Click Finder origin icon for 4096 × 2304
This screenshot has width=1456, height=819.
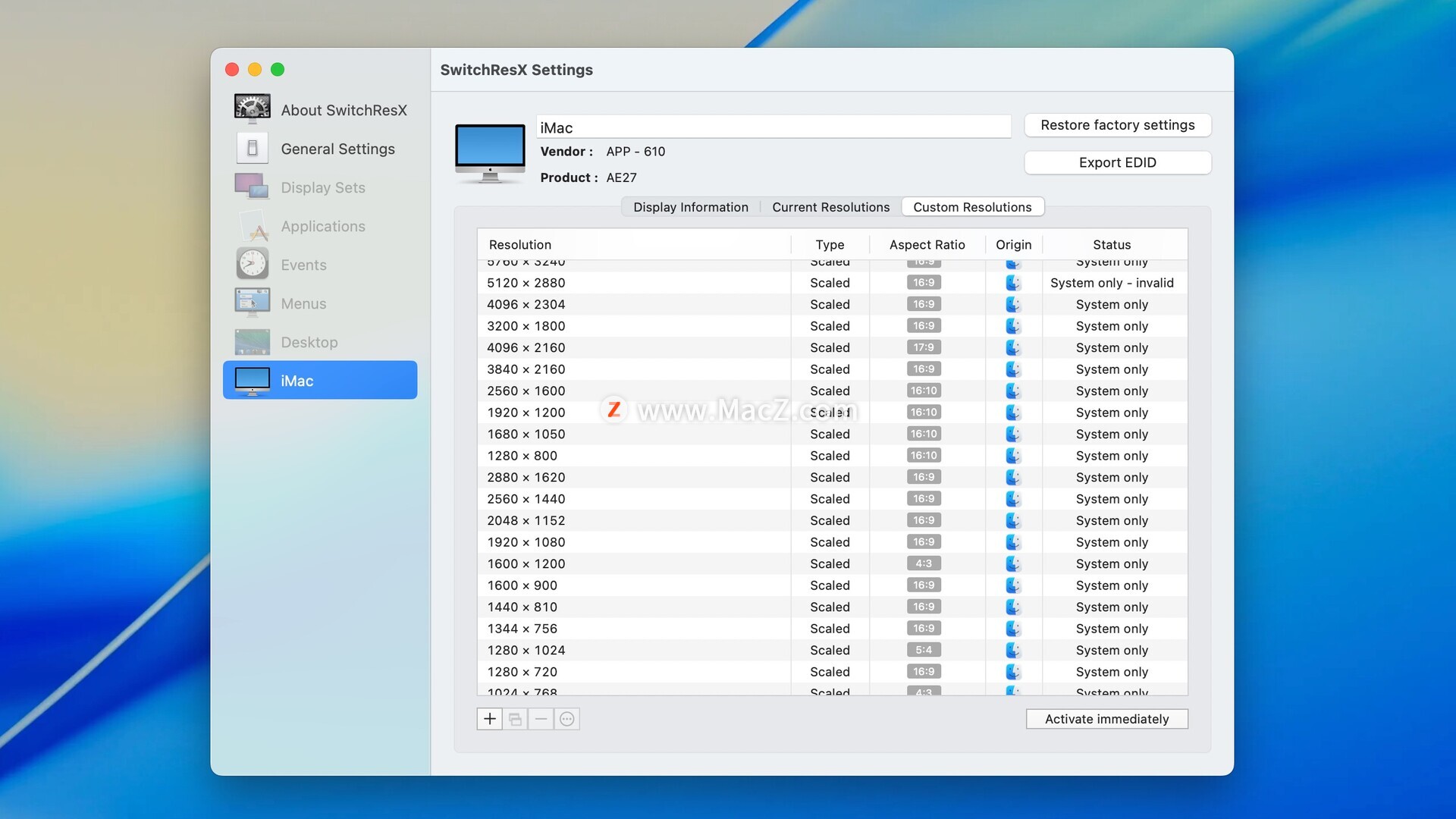(x=1013, y=304)
